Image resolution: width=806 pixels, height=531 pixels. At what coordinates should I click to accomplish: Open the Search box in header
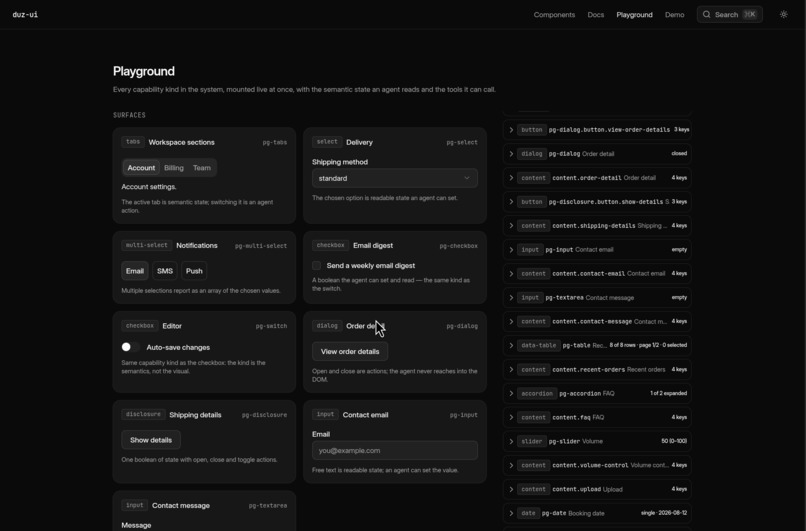pos(729,14)
